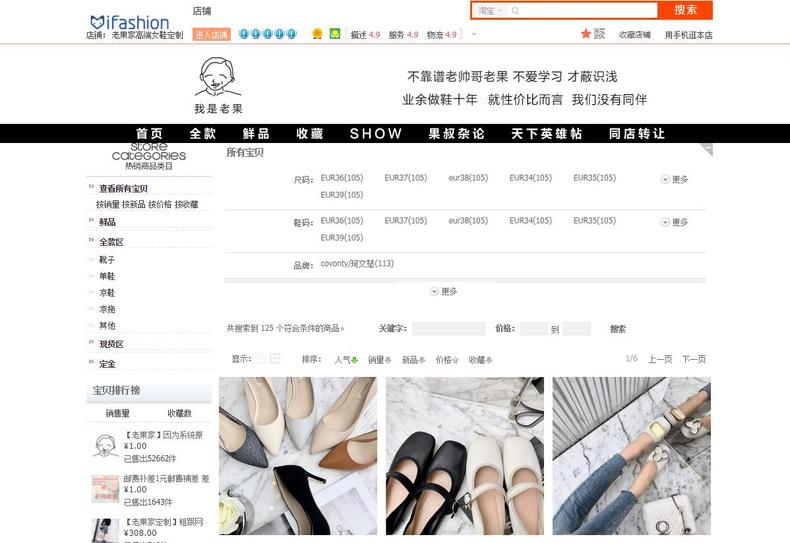Click the green badge icon beside medal
Viewport: 790px width, 543px height.
(335, 34)
